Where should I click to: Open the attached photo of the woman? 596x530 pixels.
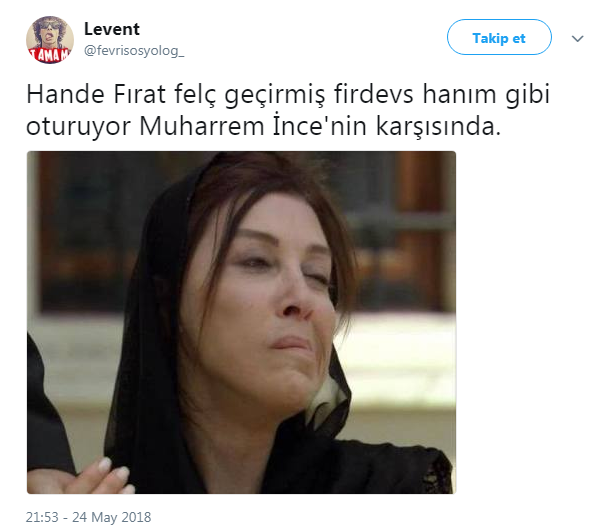pyautogui.click(x=241, y=322)
